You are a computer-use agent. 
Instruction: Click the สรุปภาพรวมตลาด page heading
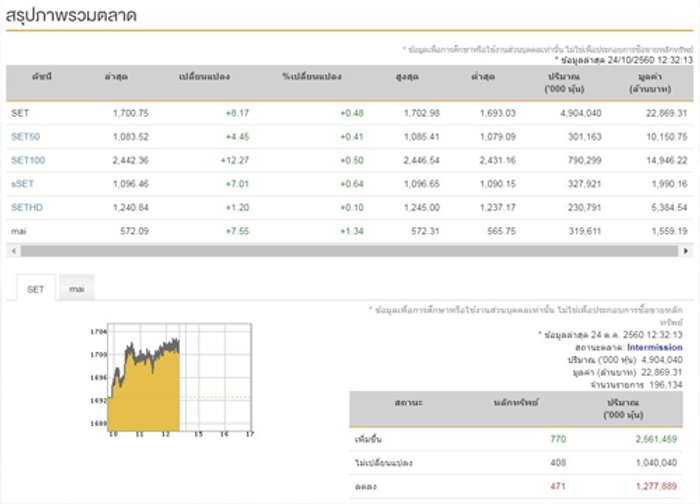[71, 15]
